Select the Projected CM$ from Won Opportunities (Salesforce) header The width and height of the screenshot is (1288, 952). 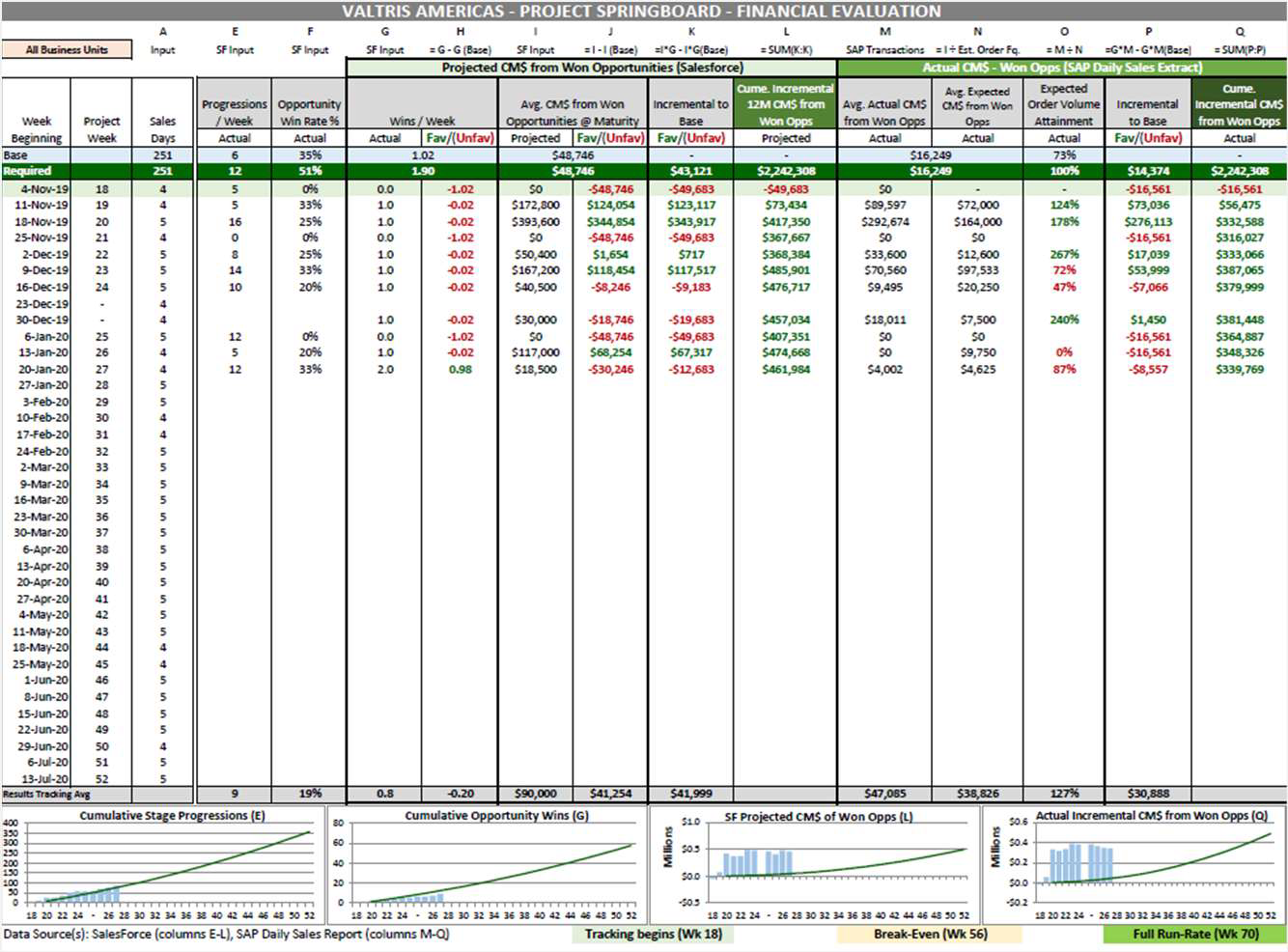coord(592,68)
